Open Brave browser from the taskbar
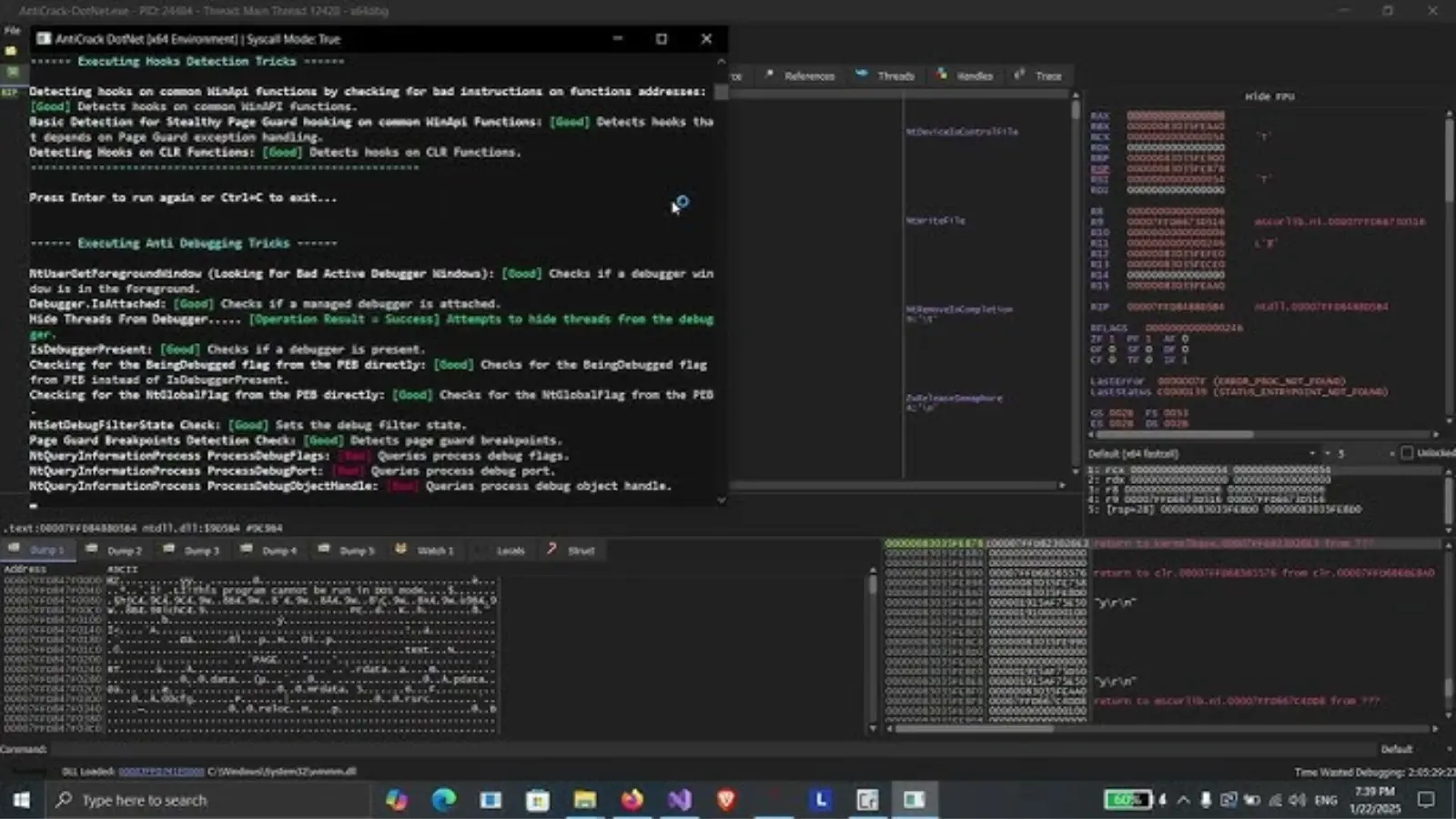Image resolution: width=1456 pixels, height=819 pixels. click(726, 800)
